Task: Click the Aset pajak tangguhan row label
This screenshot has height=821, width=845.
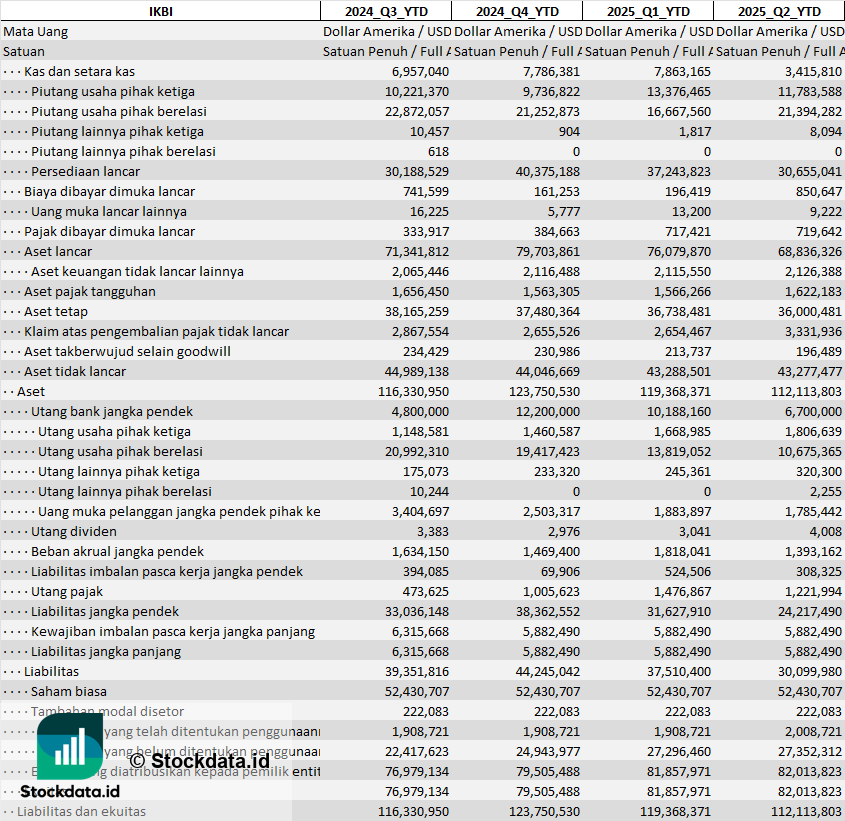Action: pos(89,291)
